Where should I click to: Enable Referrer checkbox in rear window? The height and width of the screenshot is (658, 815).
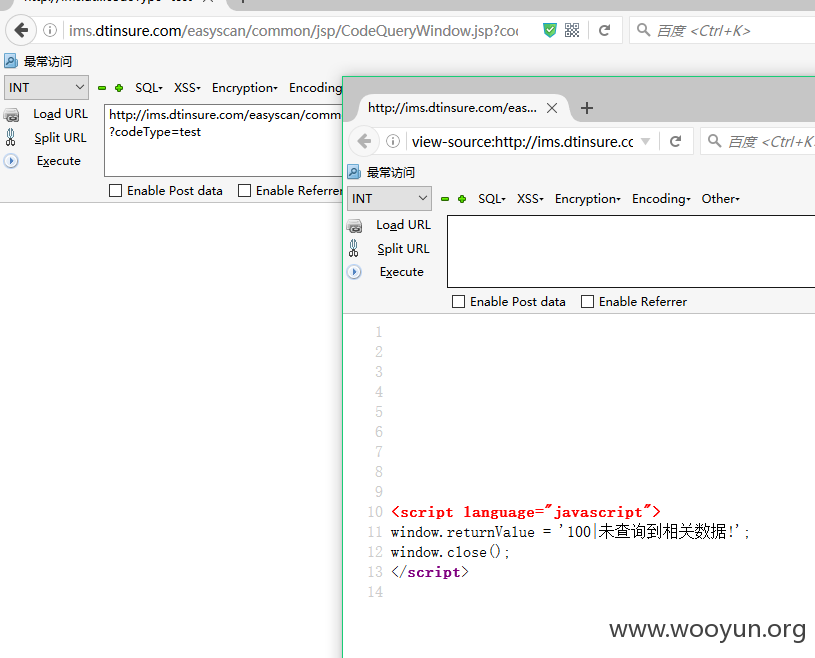[244, 191]
